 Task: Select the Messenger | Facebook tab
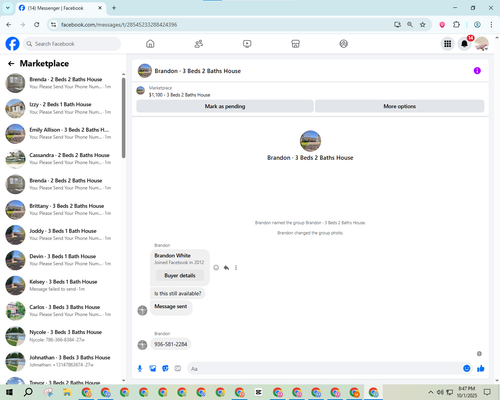tap(60, 8)
